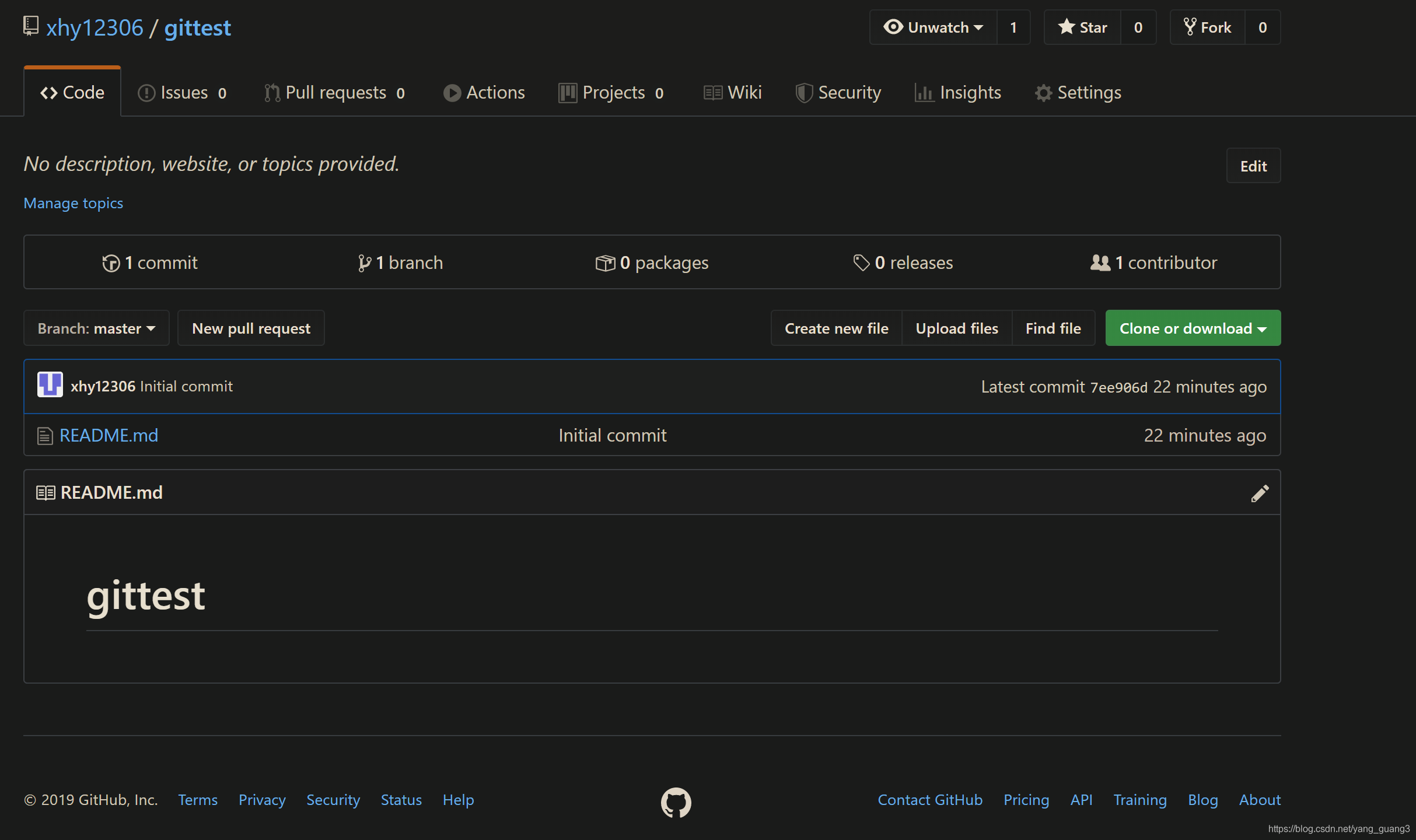Open the Training footer link

1140,800
